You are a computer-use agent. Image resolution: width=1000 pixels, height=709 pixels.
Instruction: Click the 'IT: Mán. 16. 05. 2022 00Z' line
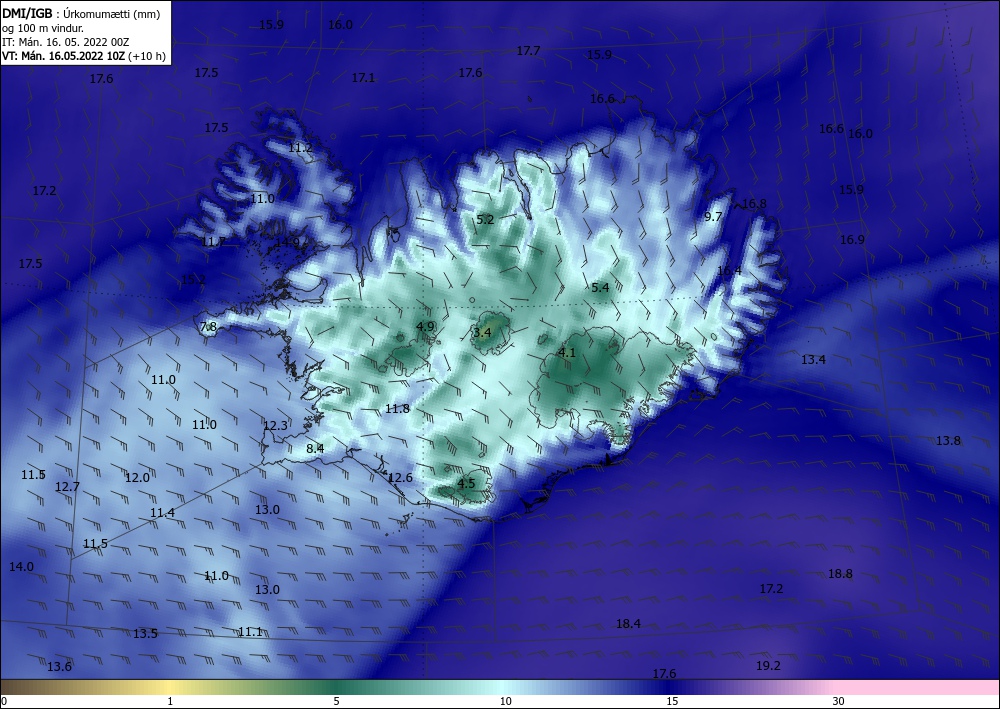click(x=66, y=42)
